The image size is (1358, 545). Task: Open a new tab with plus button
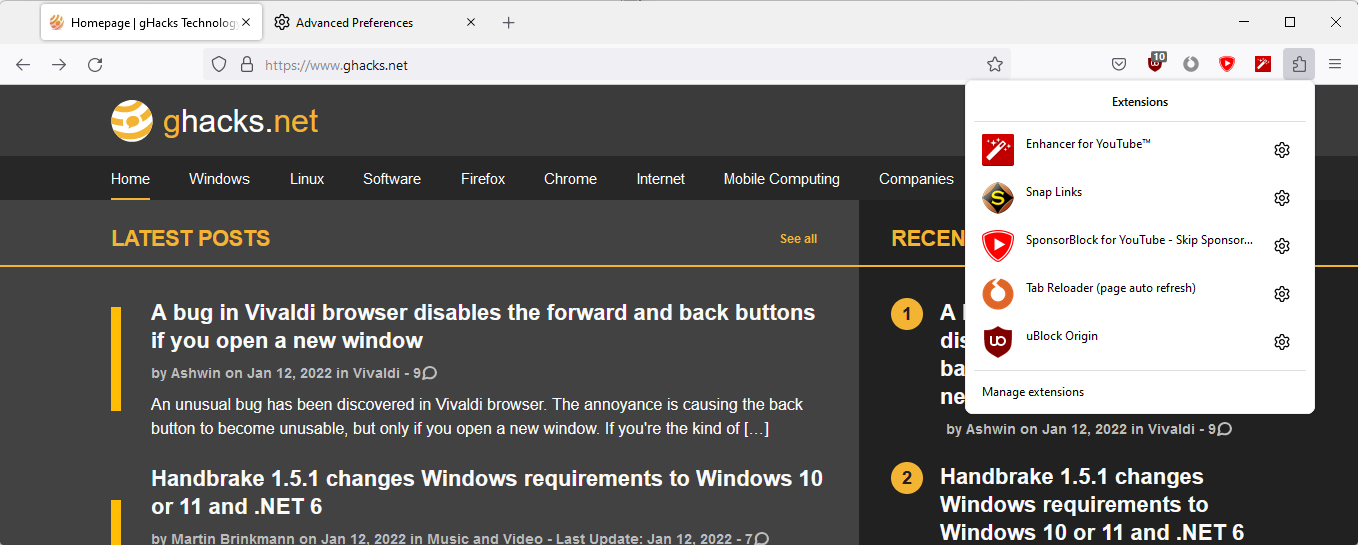[x=508, y=22]
